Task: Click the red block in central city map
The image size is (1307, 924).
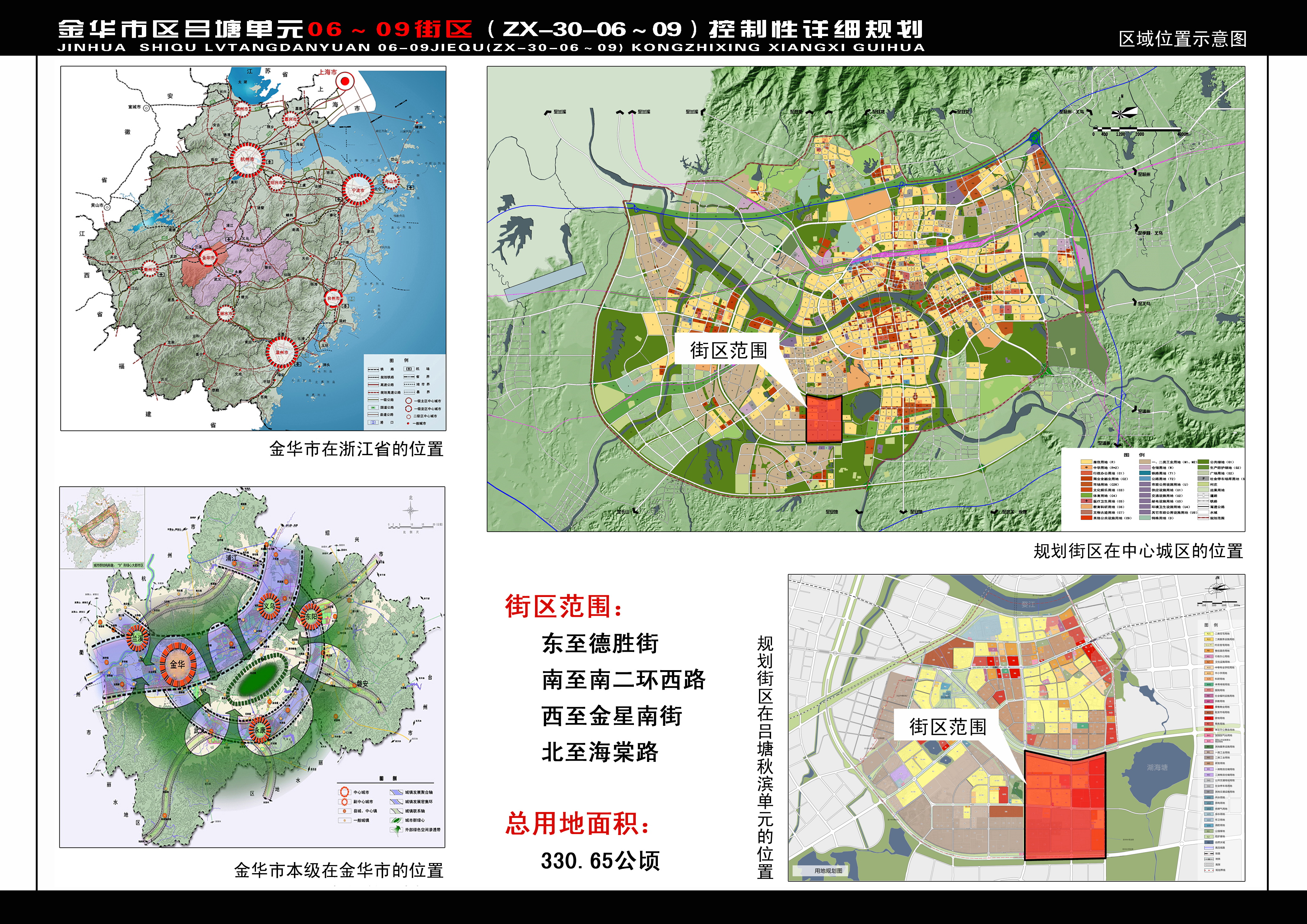Action: [824, 420]
